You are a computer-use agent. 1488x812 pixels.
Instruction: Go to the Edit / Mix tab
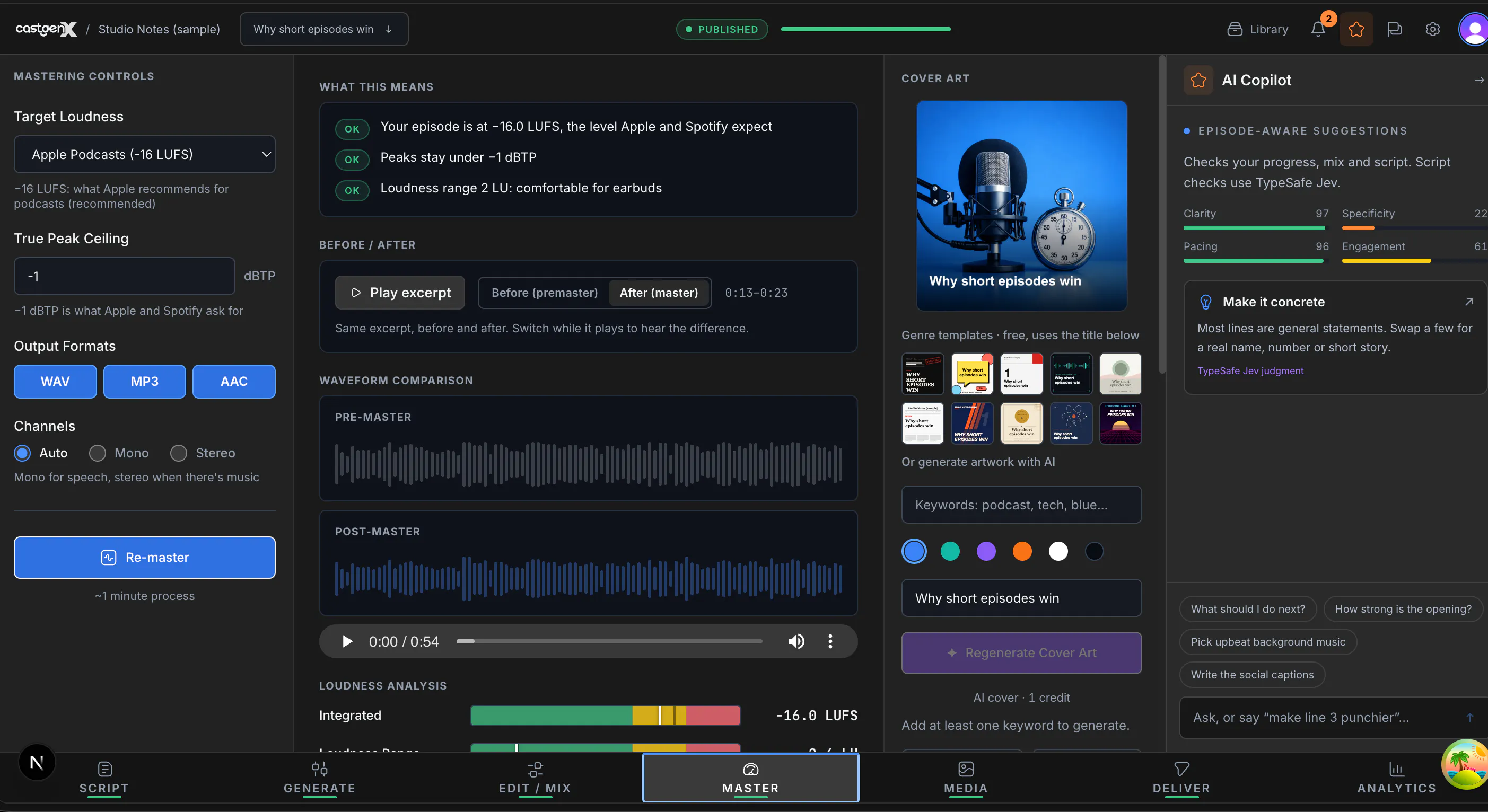(535, 778)
